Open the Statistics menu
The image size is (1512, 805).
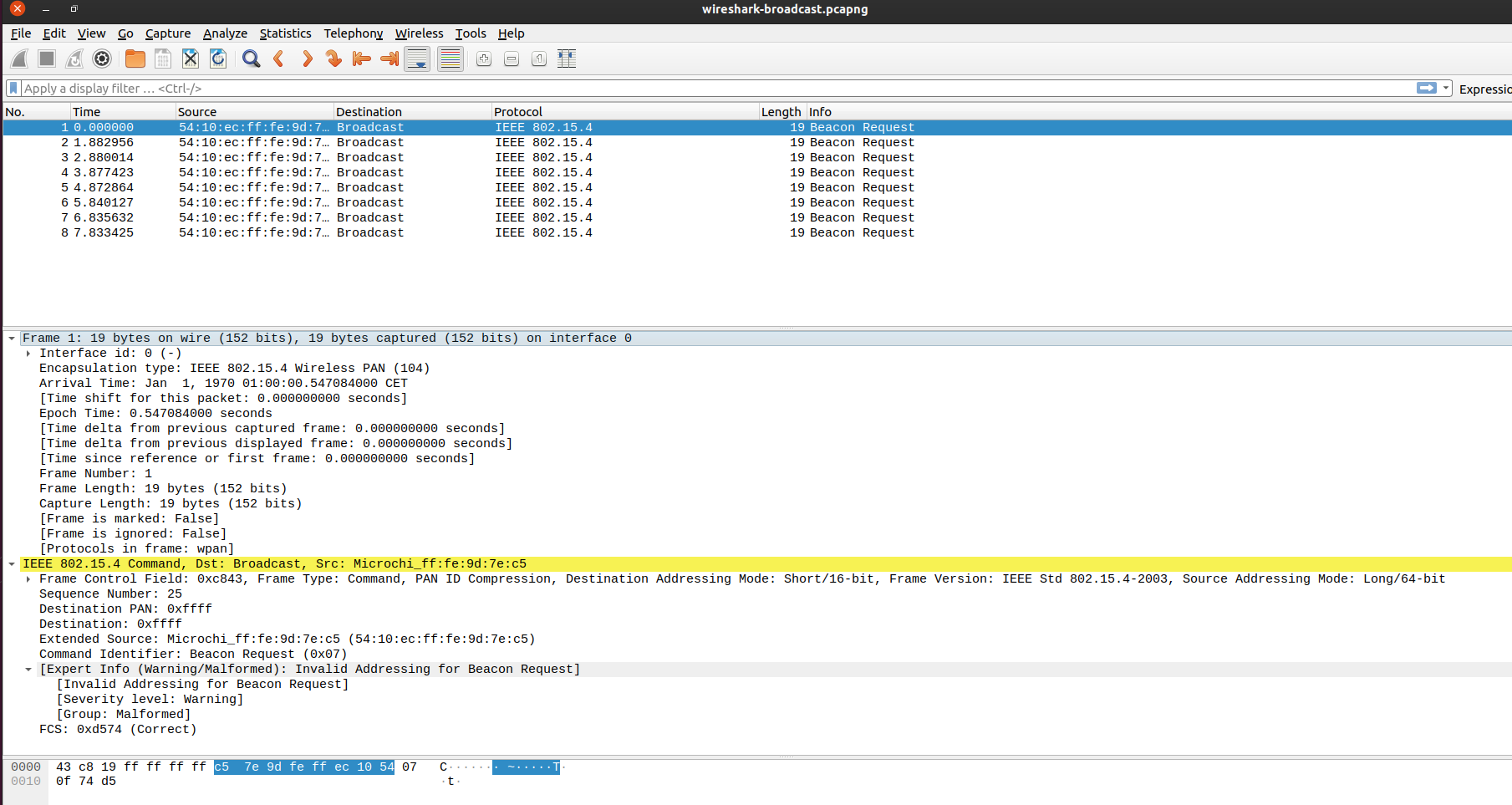pos(285,33)
